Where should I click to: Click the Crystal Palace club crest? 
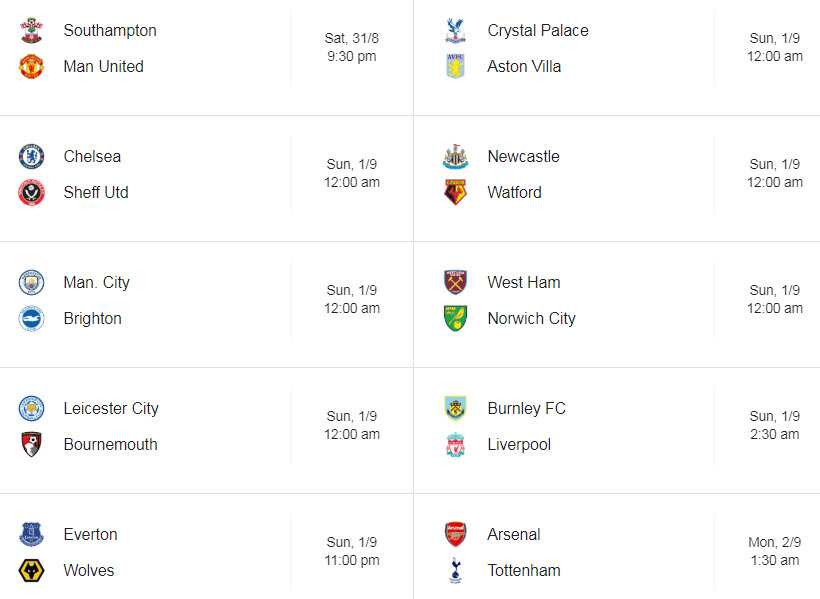454,30
